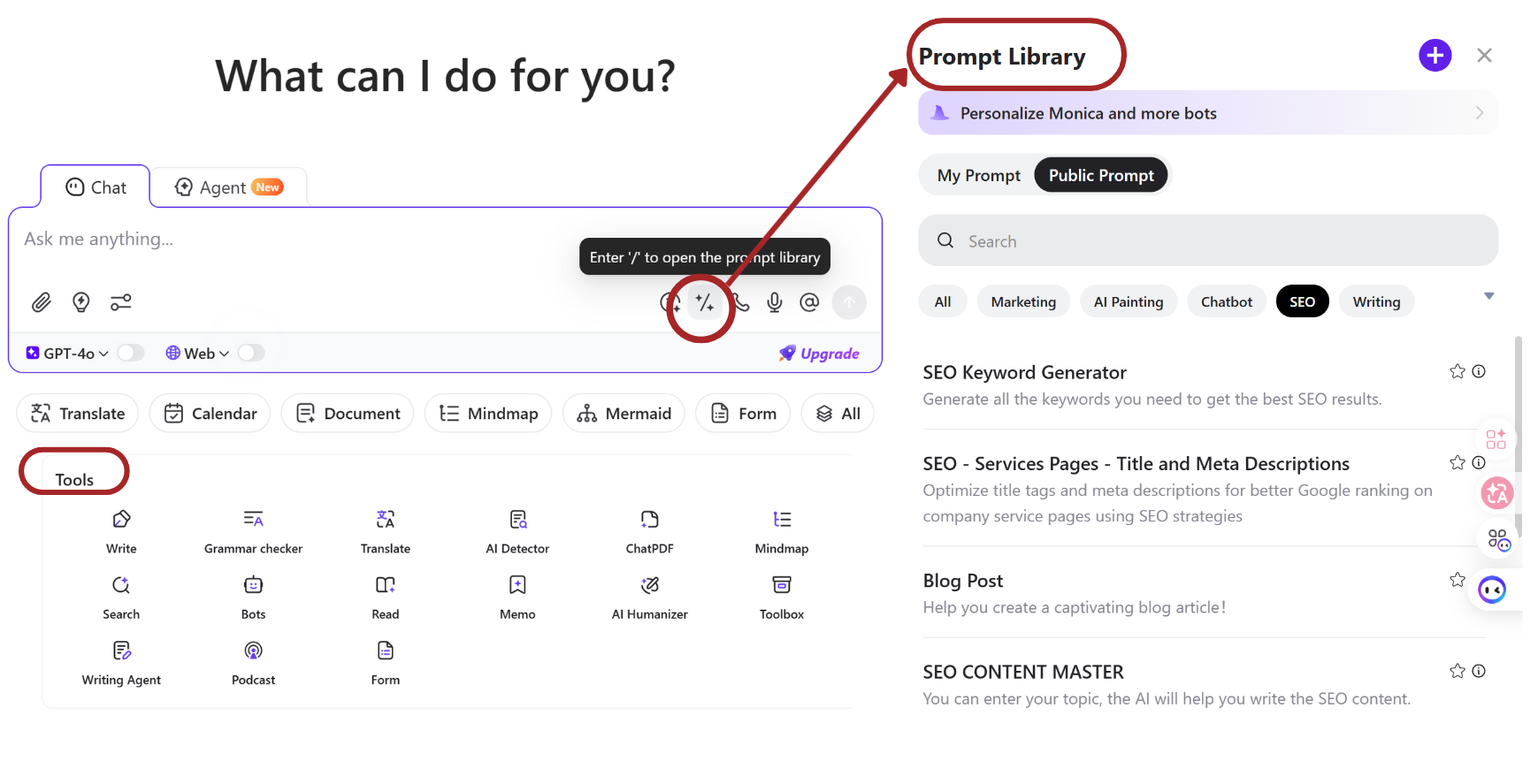
Task: Open the AI Humanizer tool
Action: pos(650,597)
